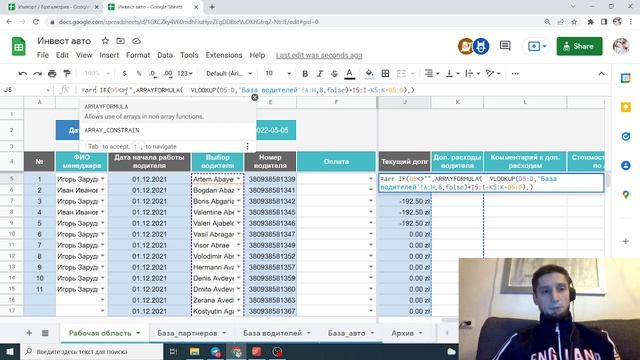640x360 pixels.
Task: Open Keep in the side panel
Action: [626, 107]
